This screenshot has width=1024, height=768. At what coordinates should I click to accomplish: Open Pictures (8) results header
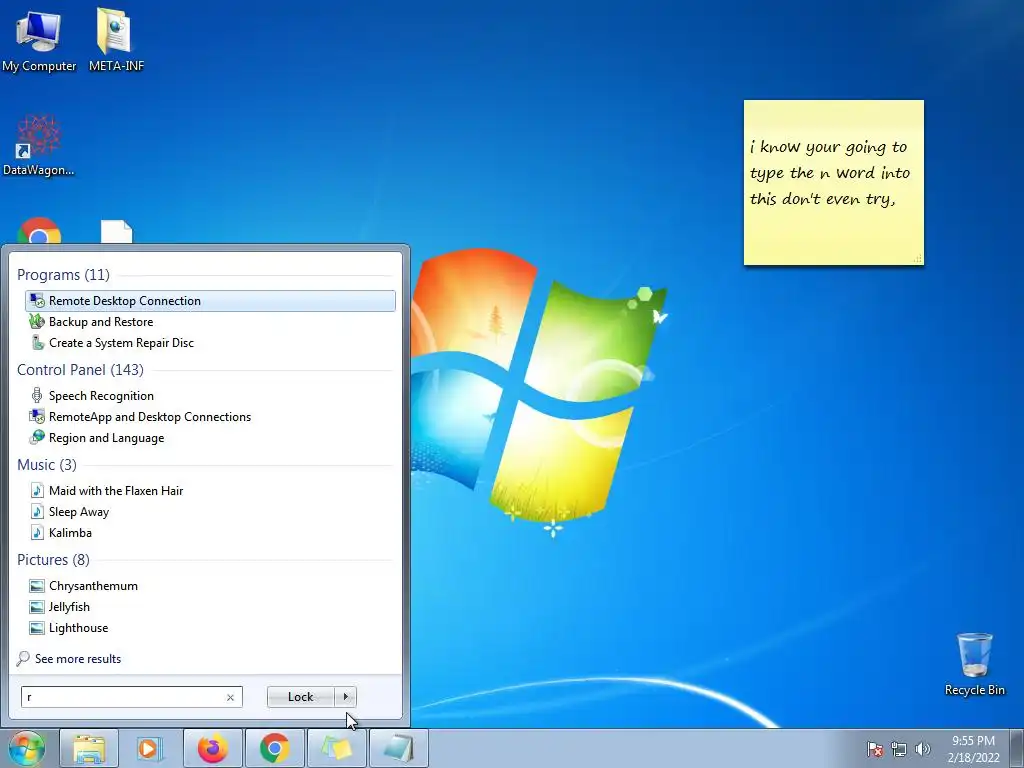tap(54, 560)
